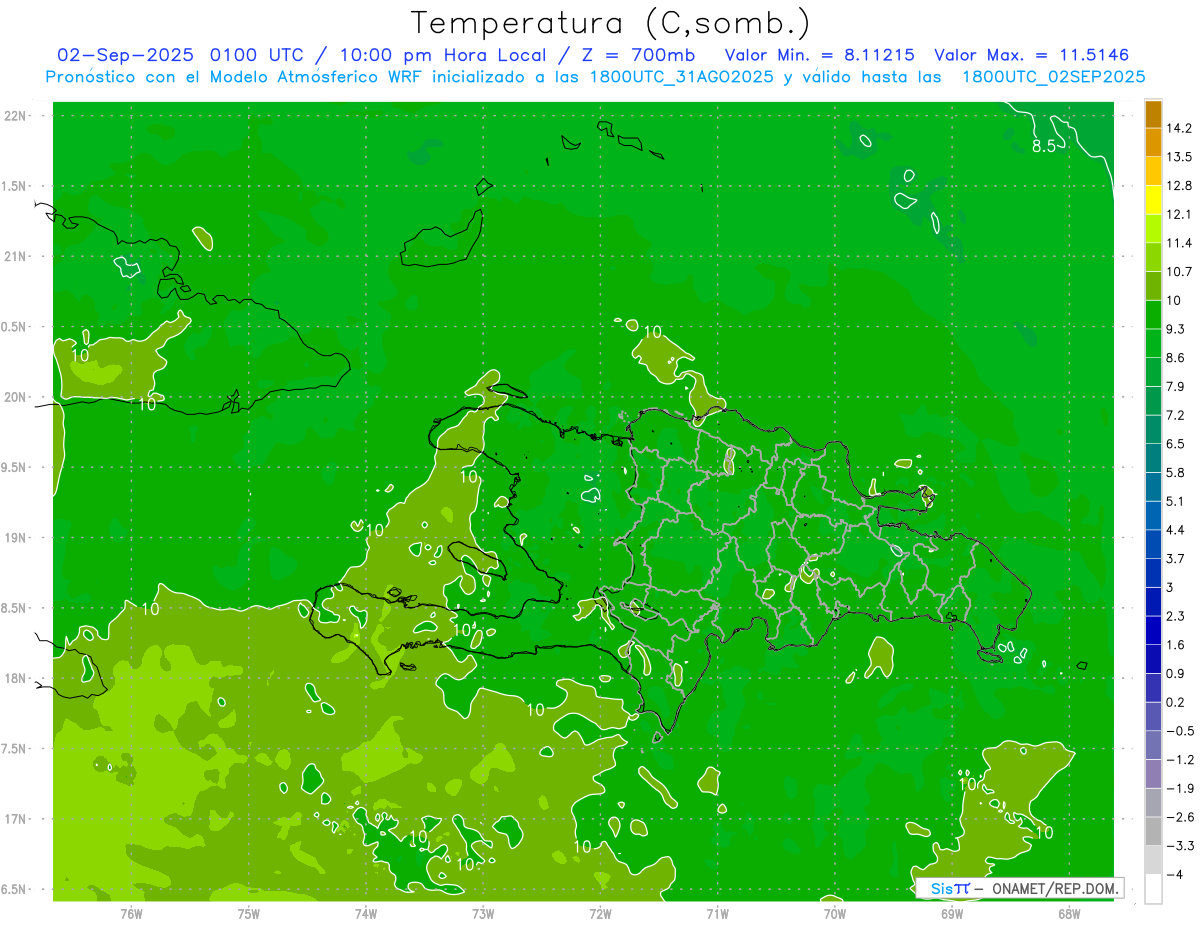Screen dimensions: 1200x927
Task: Click the legend value '14.2'
Action: point(1179,128)
